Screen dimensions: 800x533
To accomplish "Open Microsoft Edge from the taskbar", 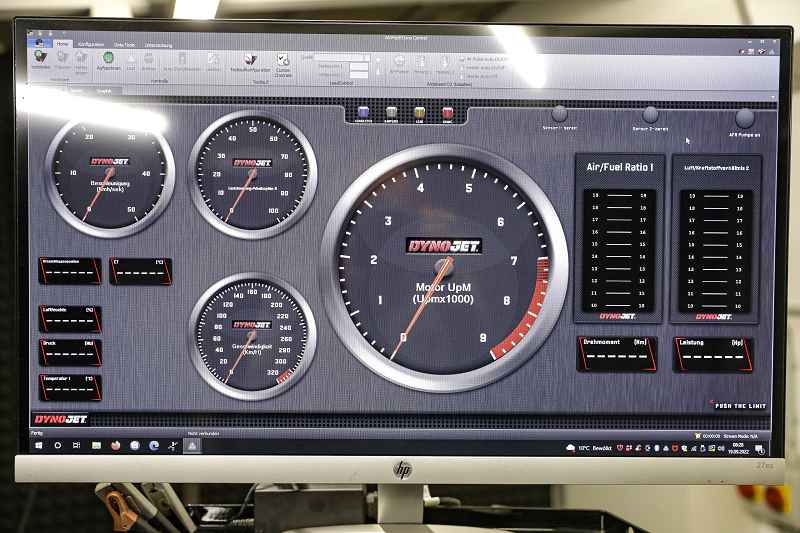I will coord(154,446).
